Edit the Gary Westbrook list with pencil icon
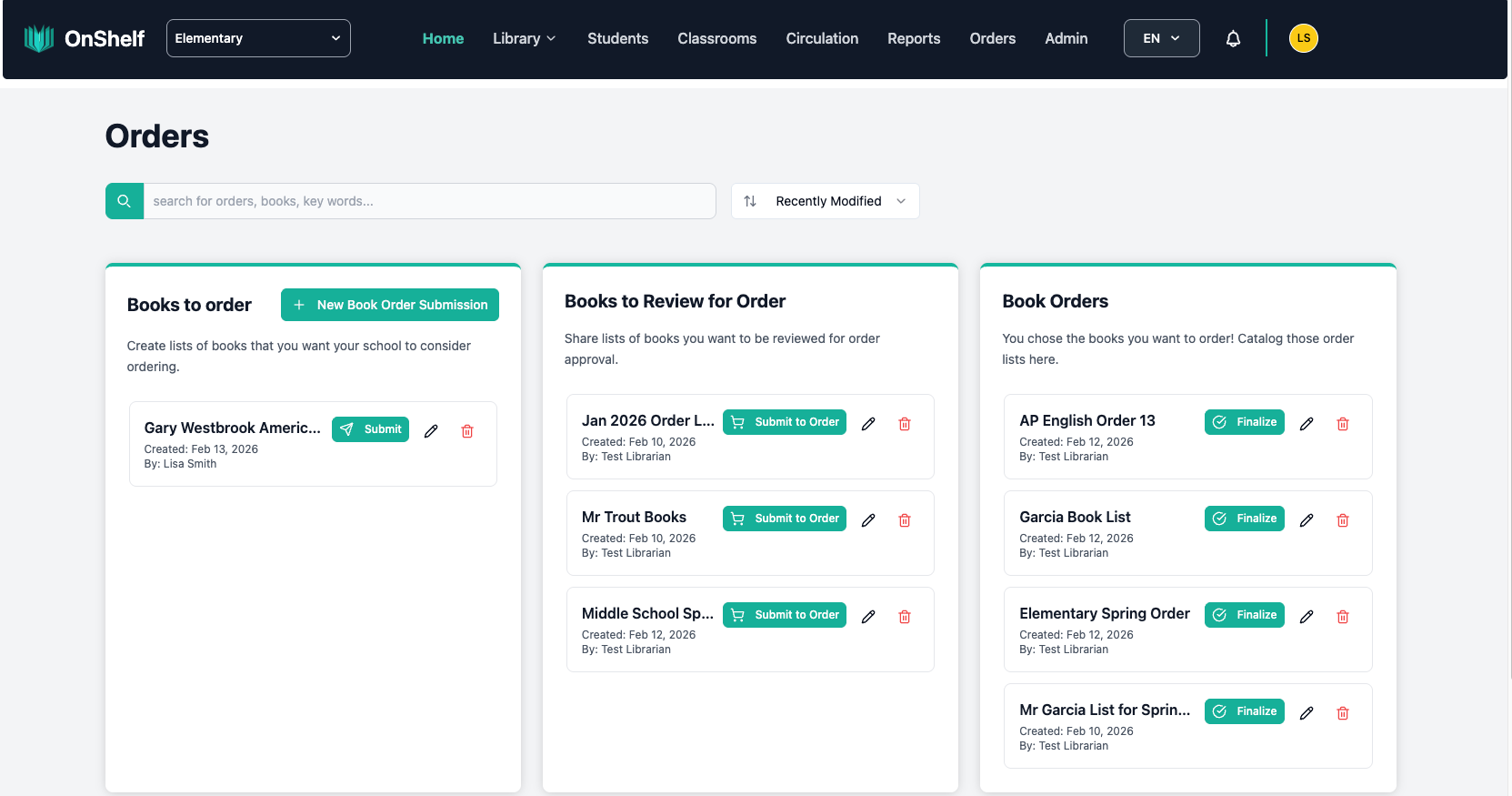 pos(431,431)
